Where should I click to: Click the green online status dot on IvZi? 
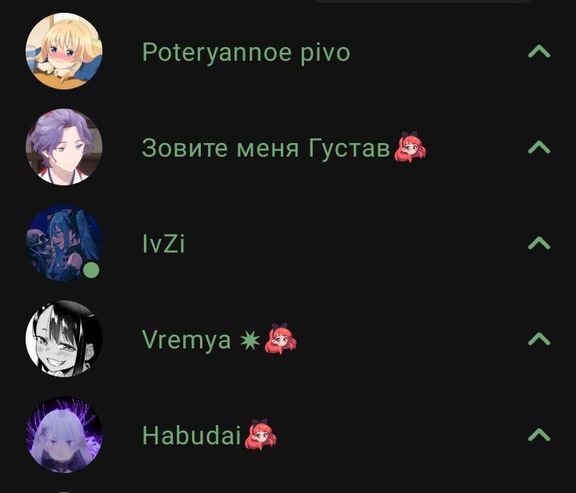91,270
